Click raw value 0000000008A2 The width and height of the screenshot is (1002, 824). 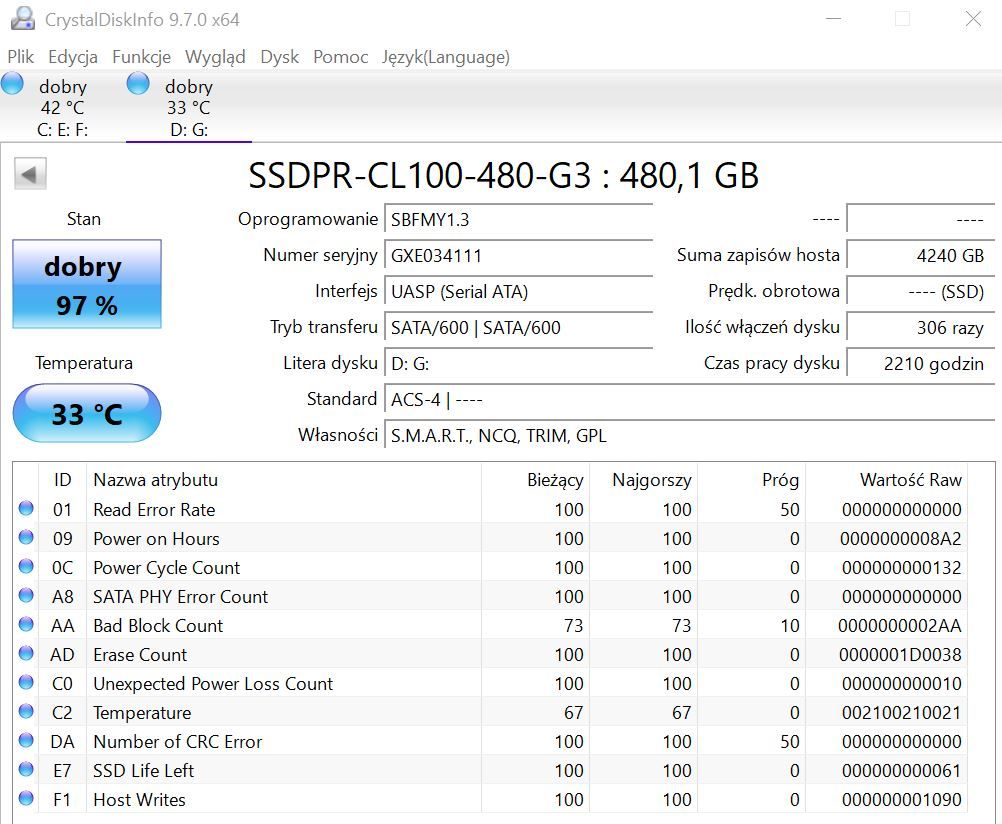pyautogui.click(x=900, y=538)
